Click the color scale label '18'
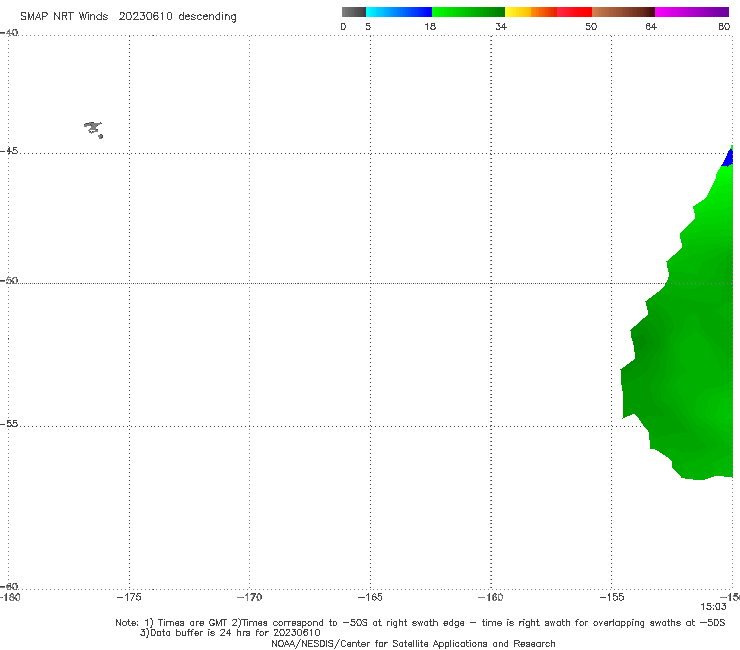Viewport: 740px width, 650px height. coord(430,26)
